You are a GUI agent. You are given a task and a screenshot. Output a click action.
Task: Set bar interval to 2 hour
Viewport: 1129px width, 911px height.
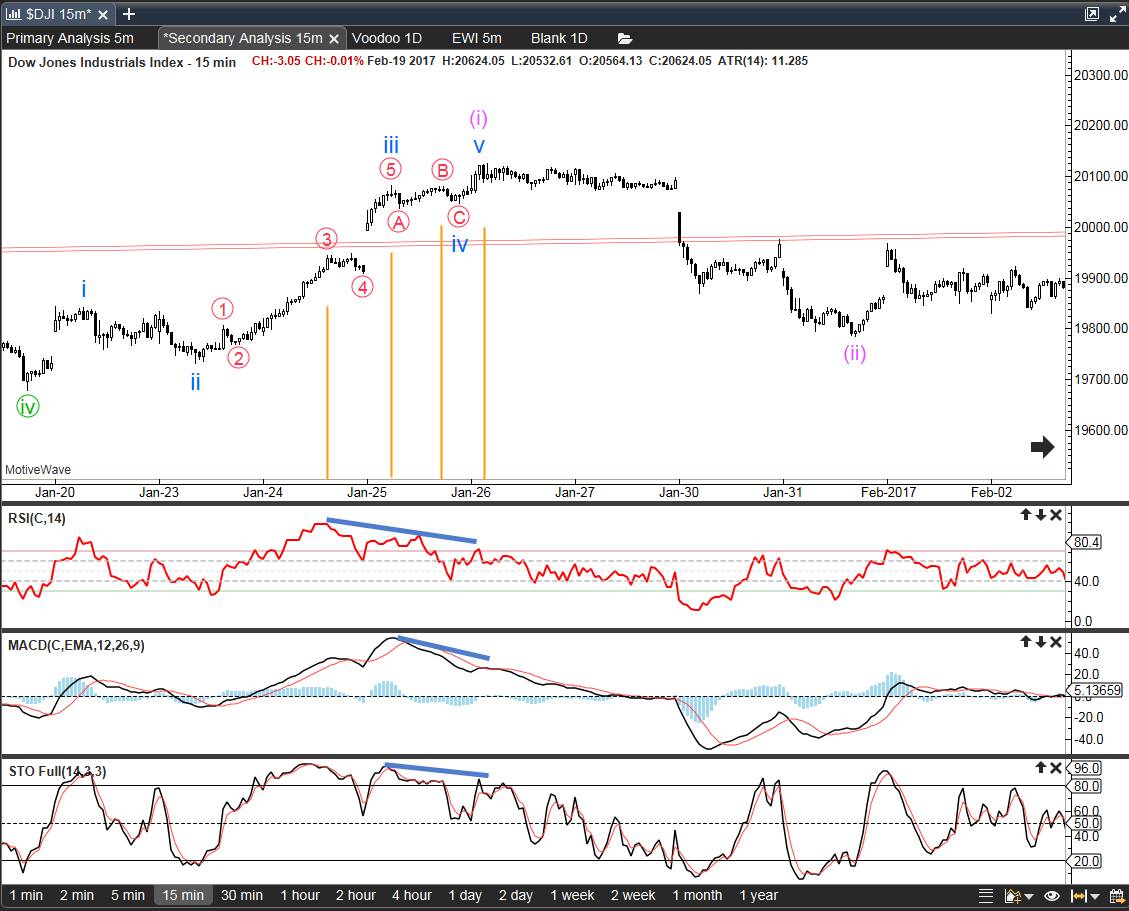coord(356,895)
